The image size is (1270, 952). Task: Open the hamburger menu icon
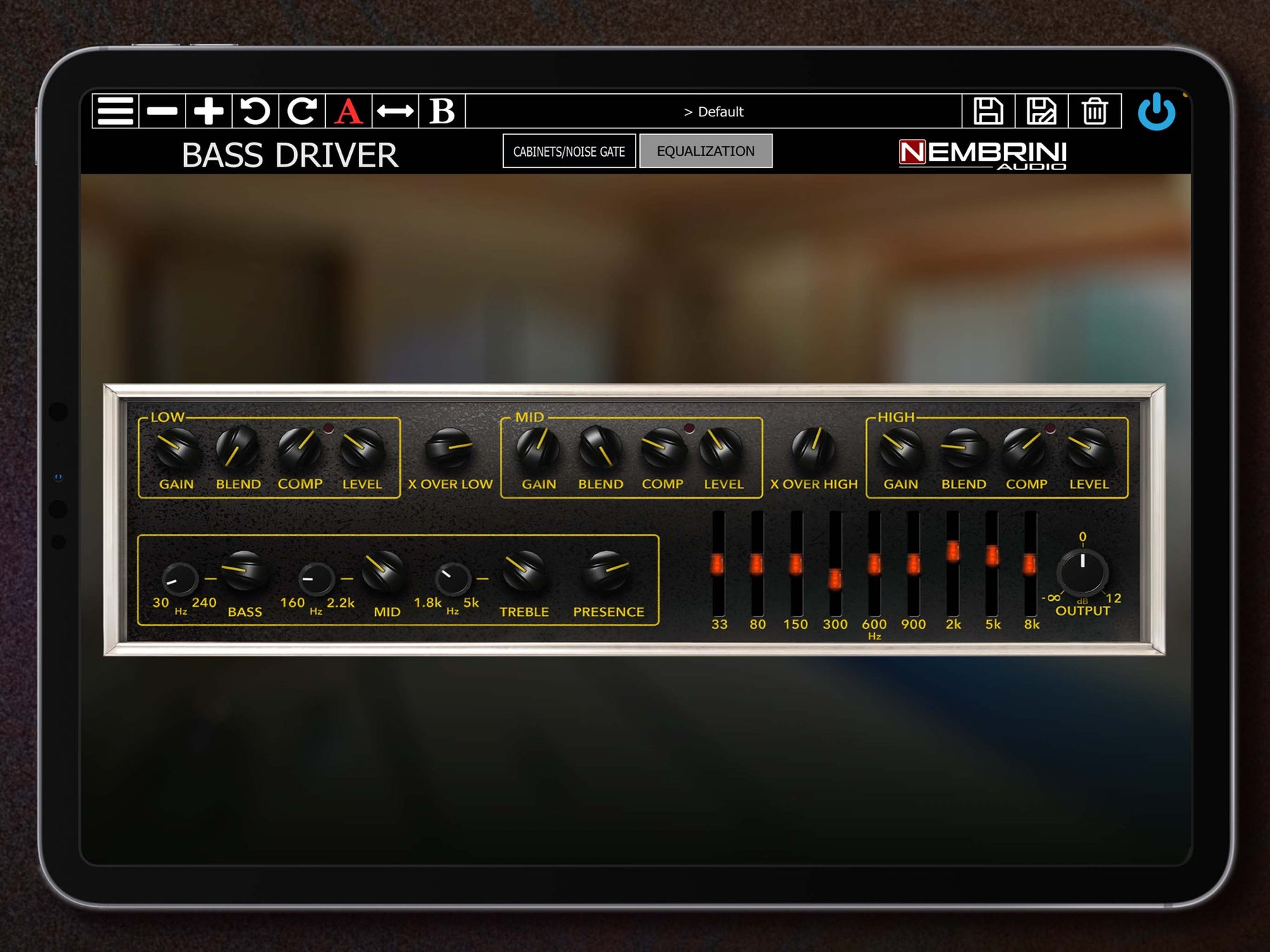115,112
